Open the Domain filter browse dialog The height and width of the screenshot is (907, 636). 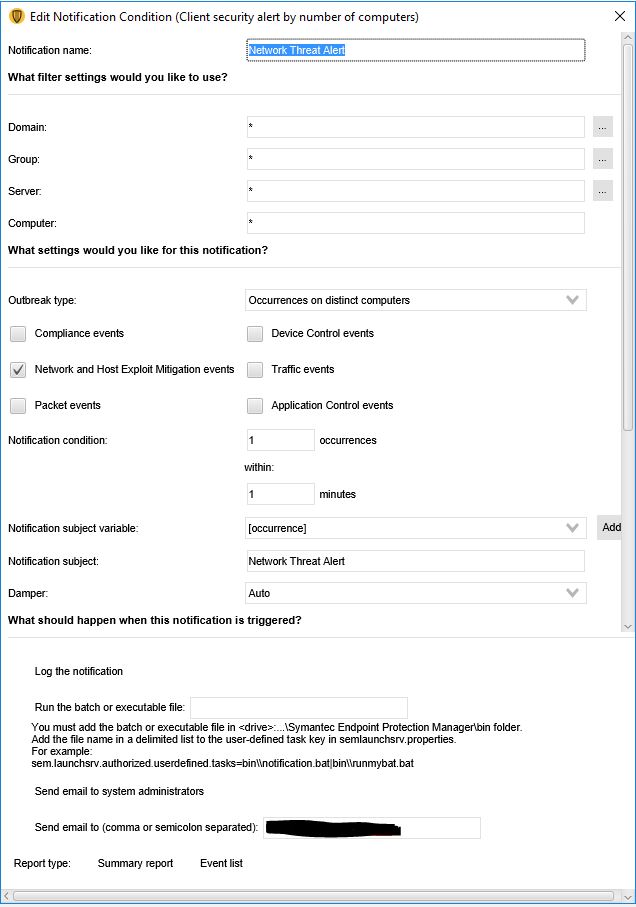pos(602,126)
